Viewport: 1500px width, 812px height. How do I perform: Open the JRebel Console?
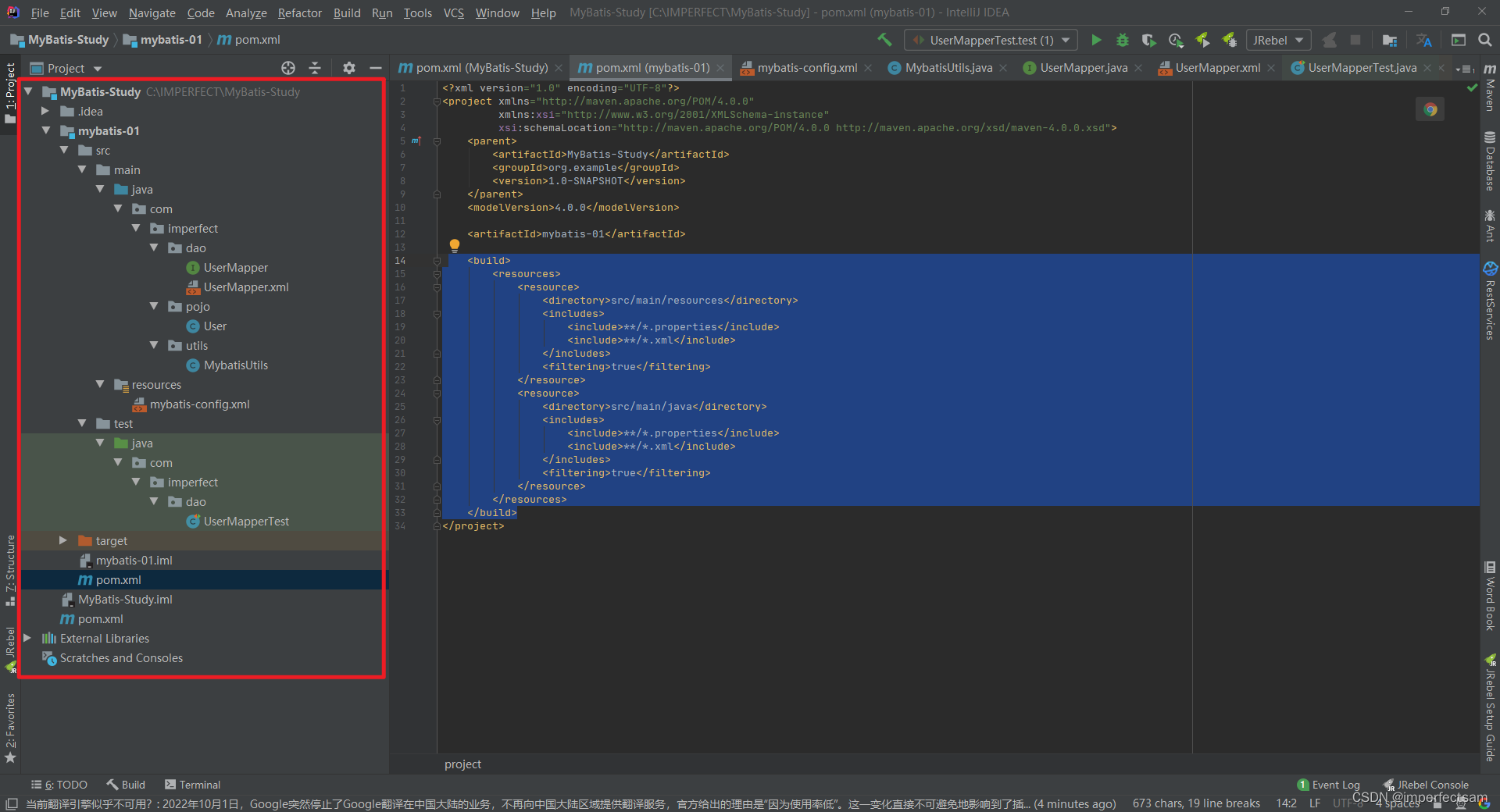pos(1426,785)
